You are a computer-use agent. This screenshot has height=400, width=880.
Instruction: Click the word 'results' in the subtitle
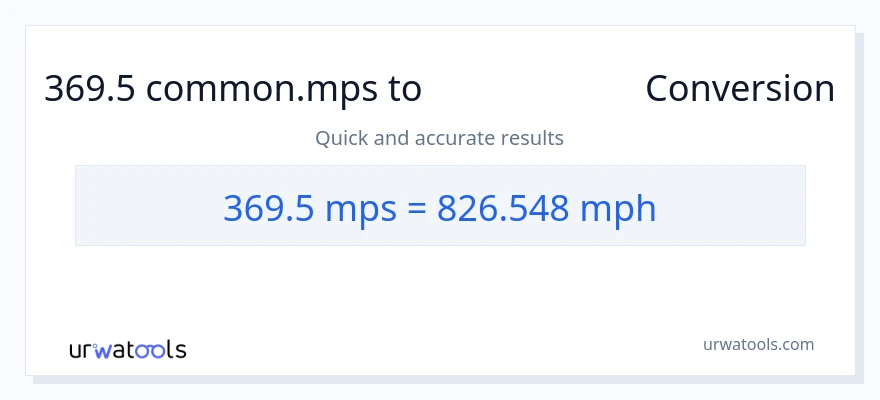click(x=535, y=137)
